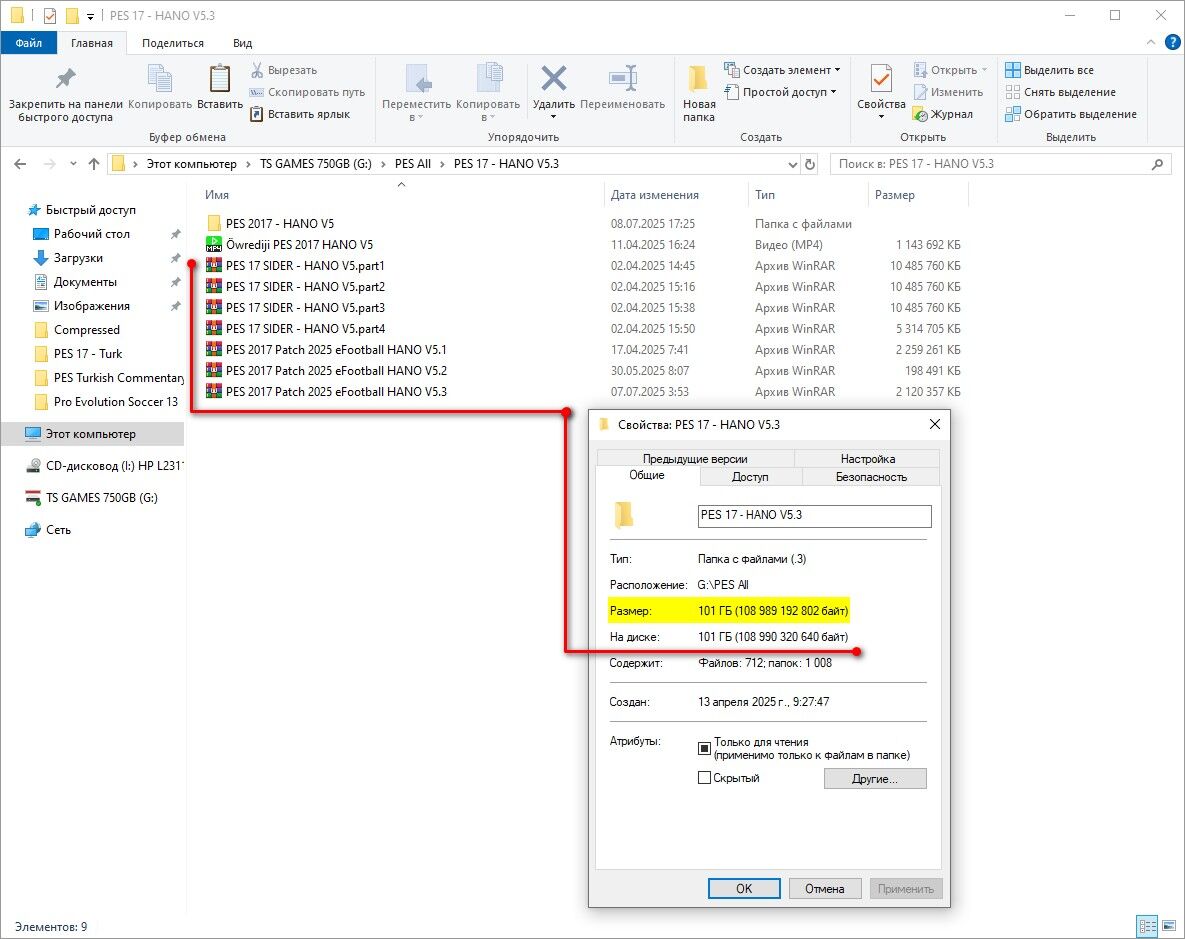Click Обратить выделение to invert selection
Screen dimensions: 1185x939
(x=1071, y=114)
